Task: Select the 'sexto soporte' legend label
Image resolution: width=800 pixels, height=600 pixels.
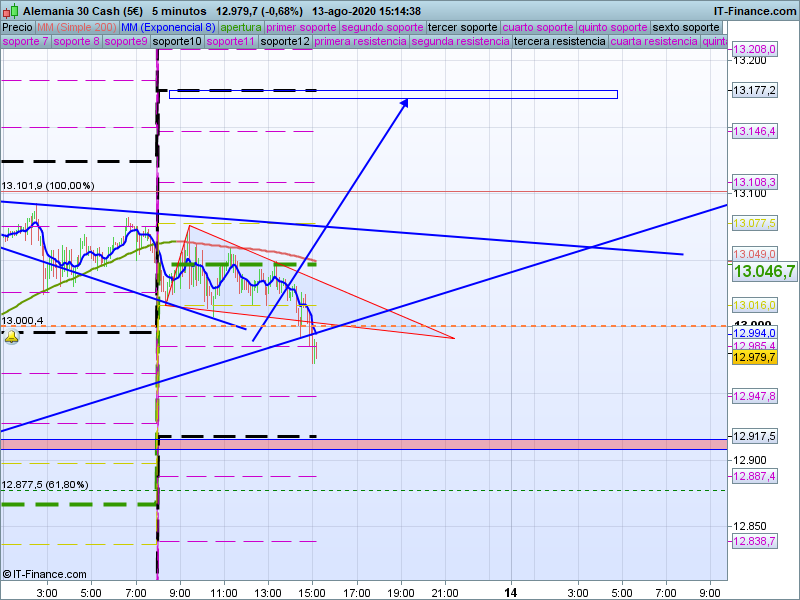Action: pyautogui.click(x=688, y=27)
